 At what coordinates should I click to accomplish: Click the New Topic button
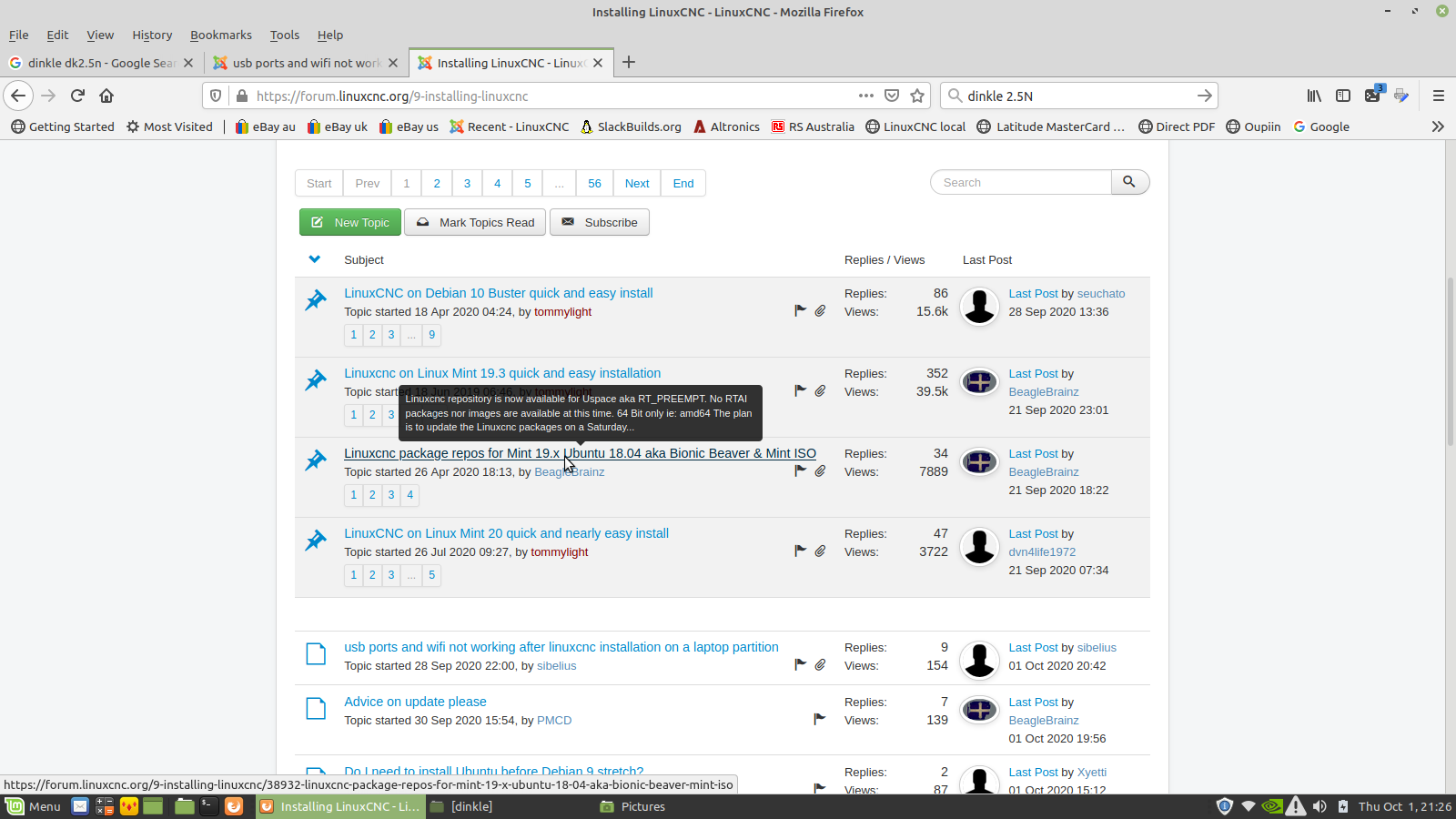(x=350, y=222)
